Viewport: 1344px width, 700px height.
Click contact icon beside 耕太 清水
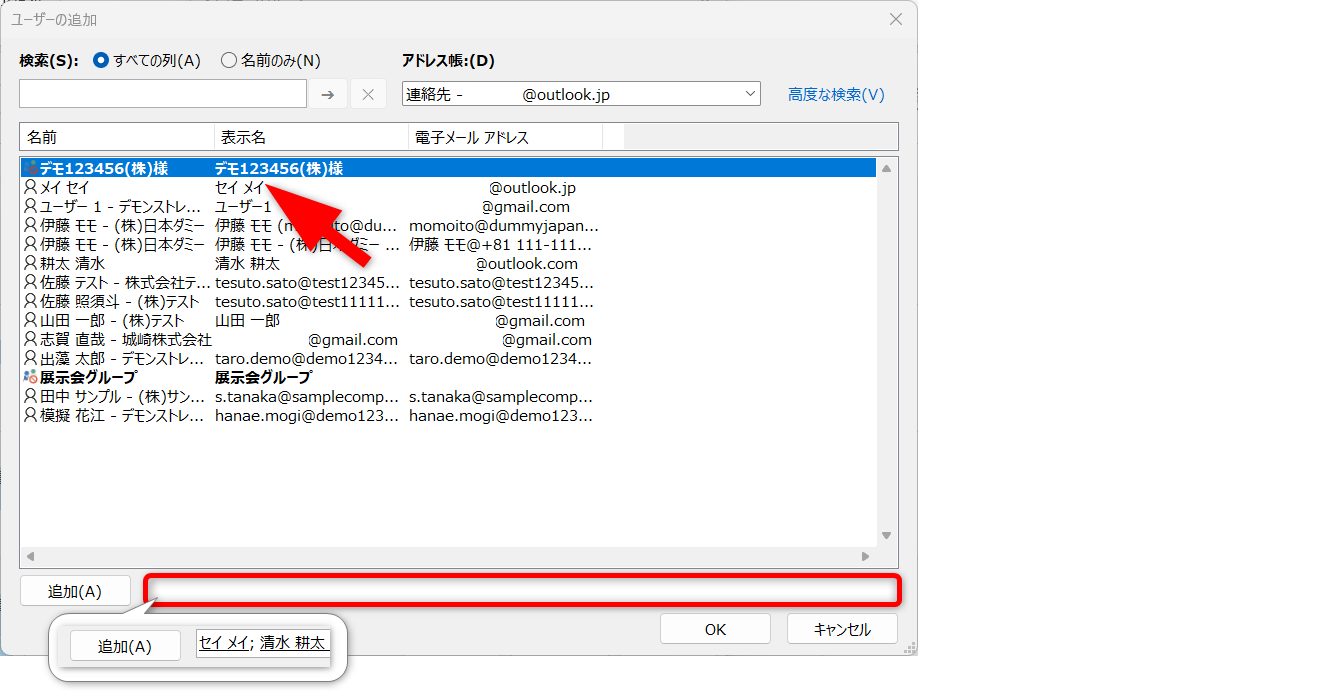(x=30, y=264)
